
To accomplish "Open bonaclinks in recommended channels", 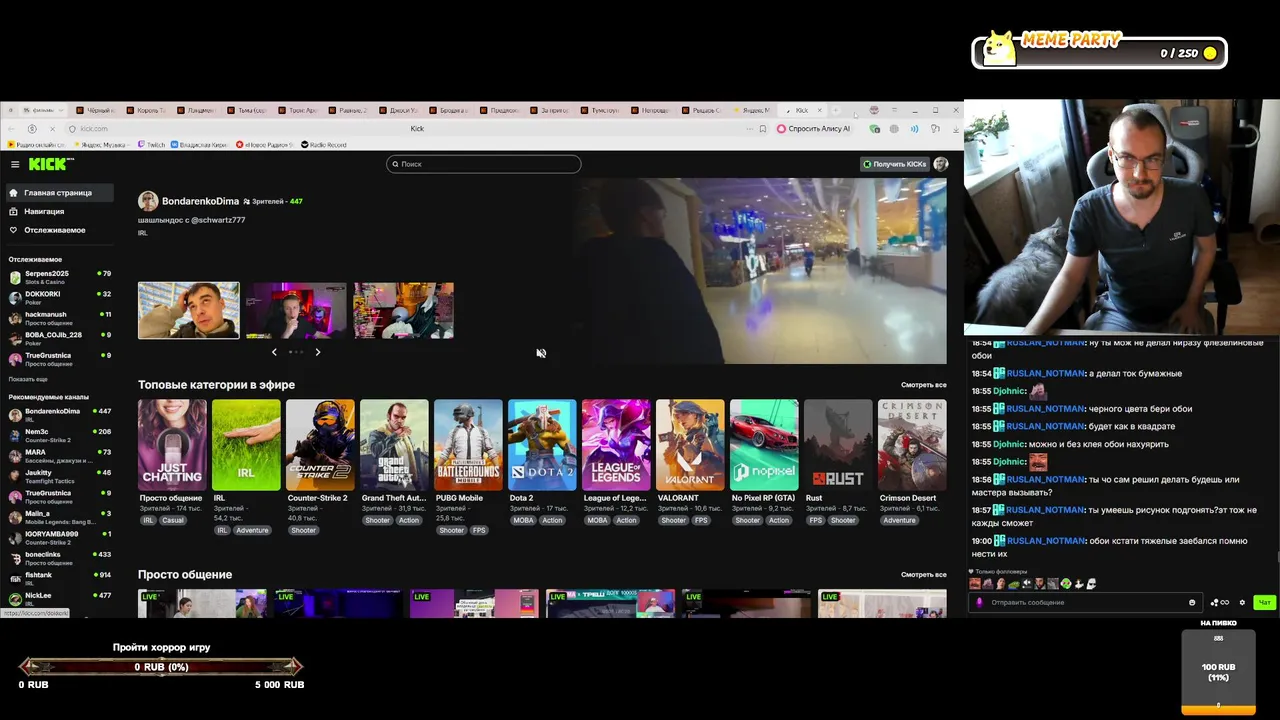I will [58, 557].
